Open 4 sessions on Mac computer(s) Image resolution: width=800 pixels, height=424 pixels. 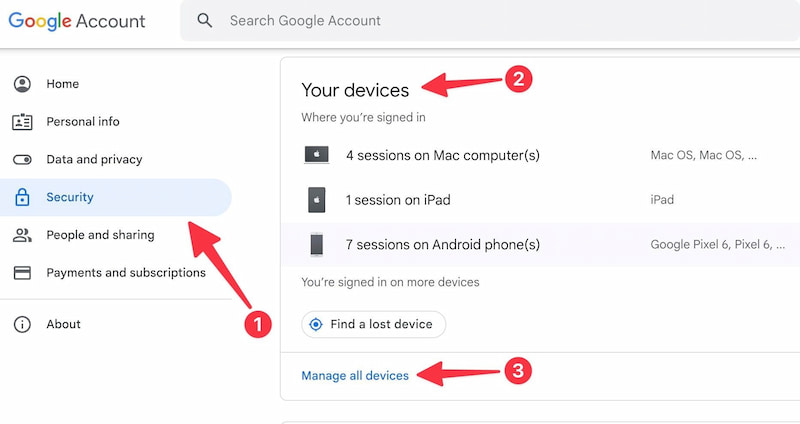[x=443, y=155]
